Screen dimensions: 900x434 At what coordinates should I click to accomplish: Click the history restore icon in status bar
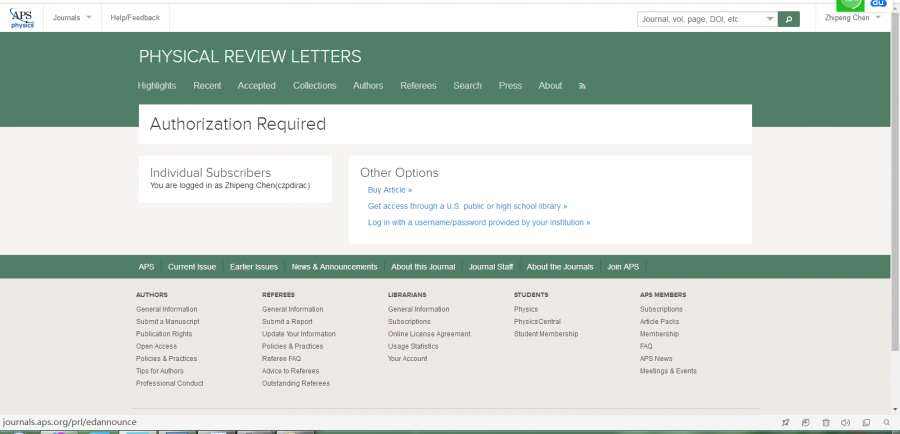click(806, 423)
